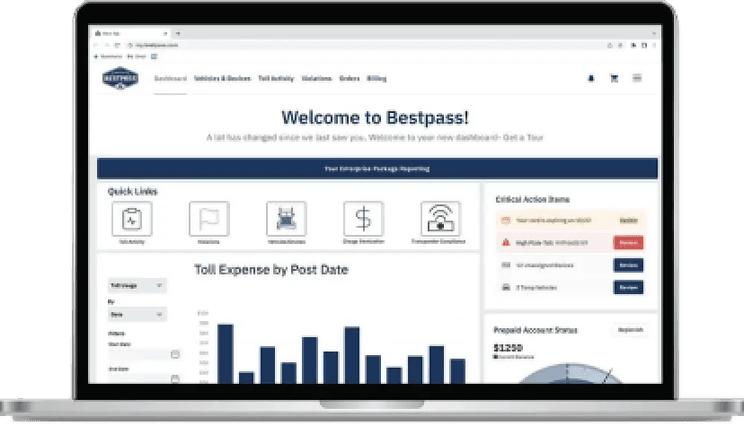Click the notifications bell icon
This screenshot has width=744, height=434.
(x=590, y=78)
